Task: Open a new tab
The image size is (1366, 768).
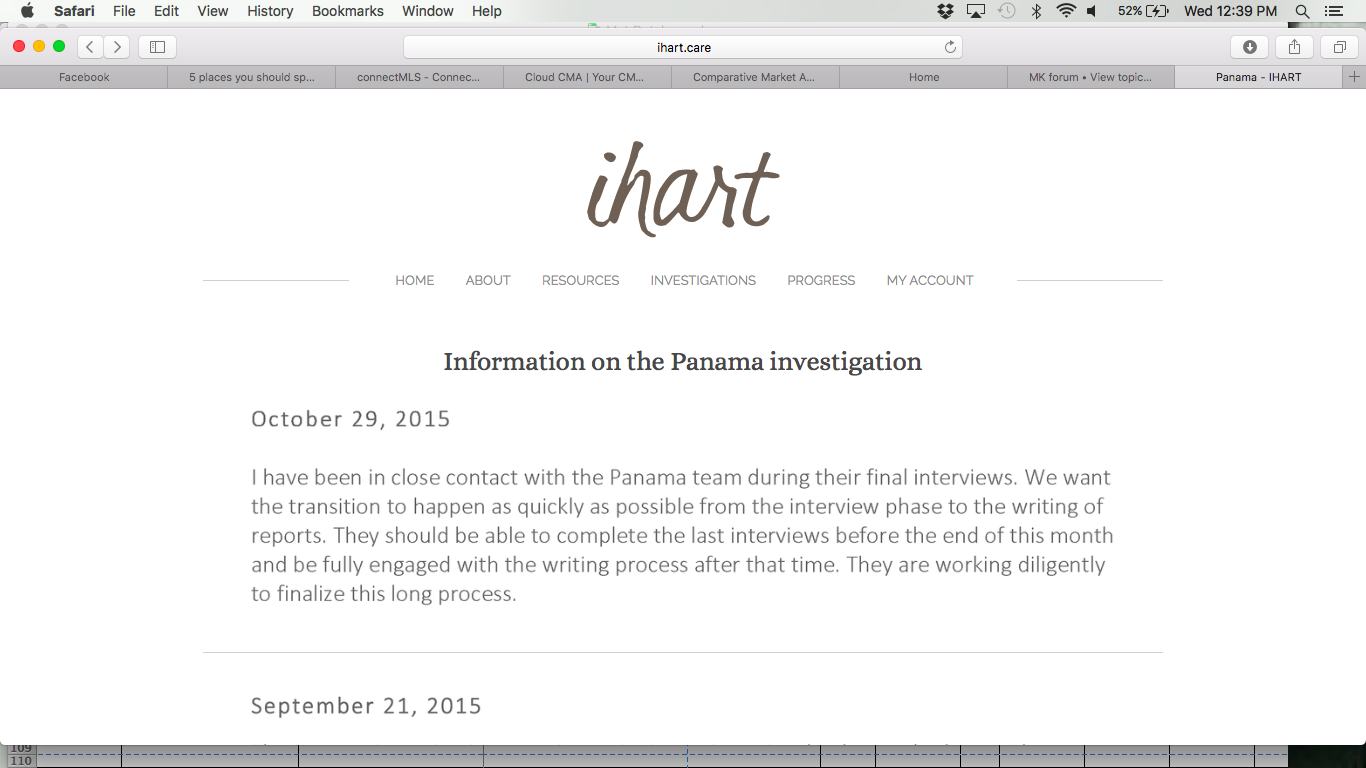Action: coord(1356,77)
